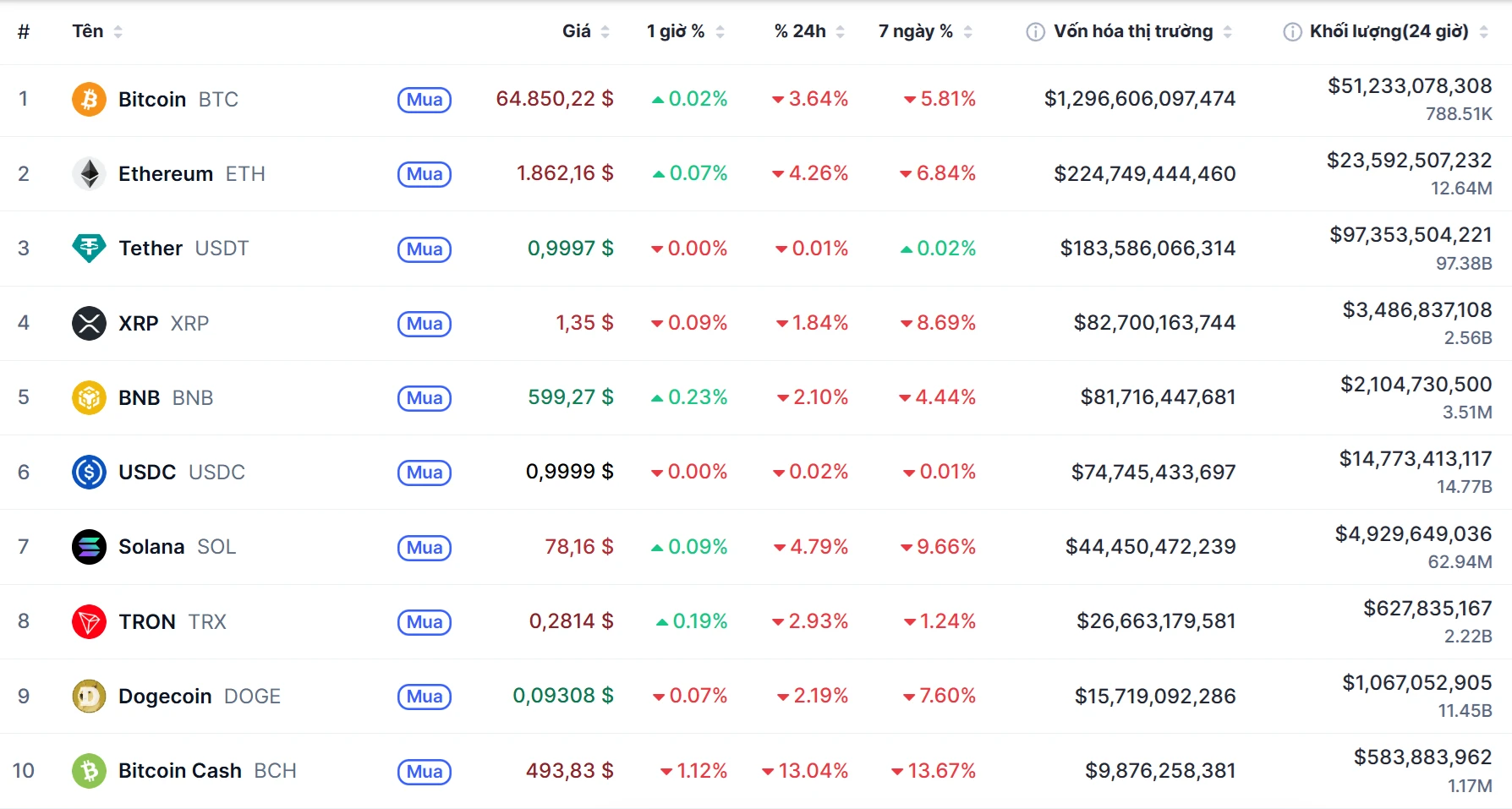Sort the table by Giá column
The width and height of the screenshot is (1512, 809).
point(577,31)
